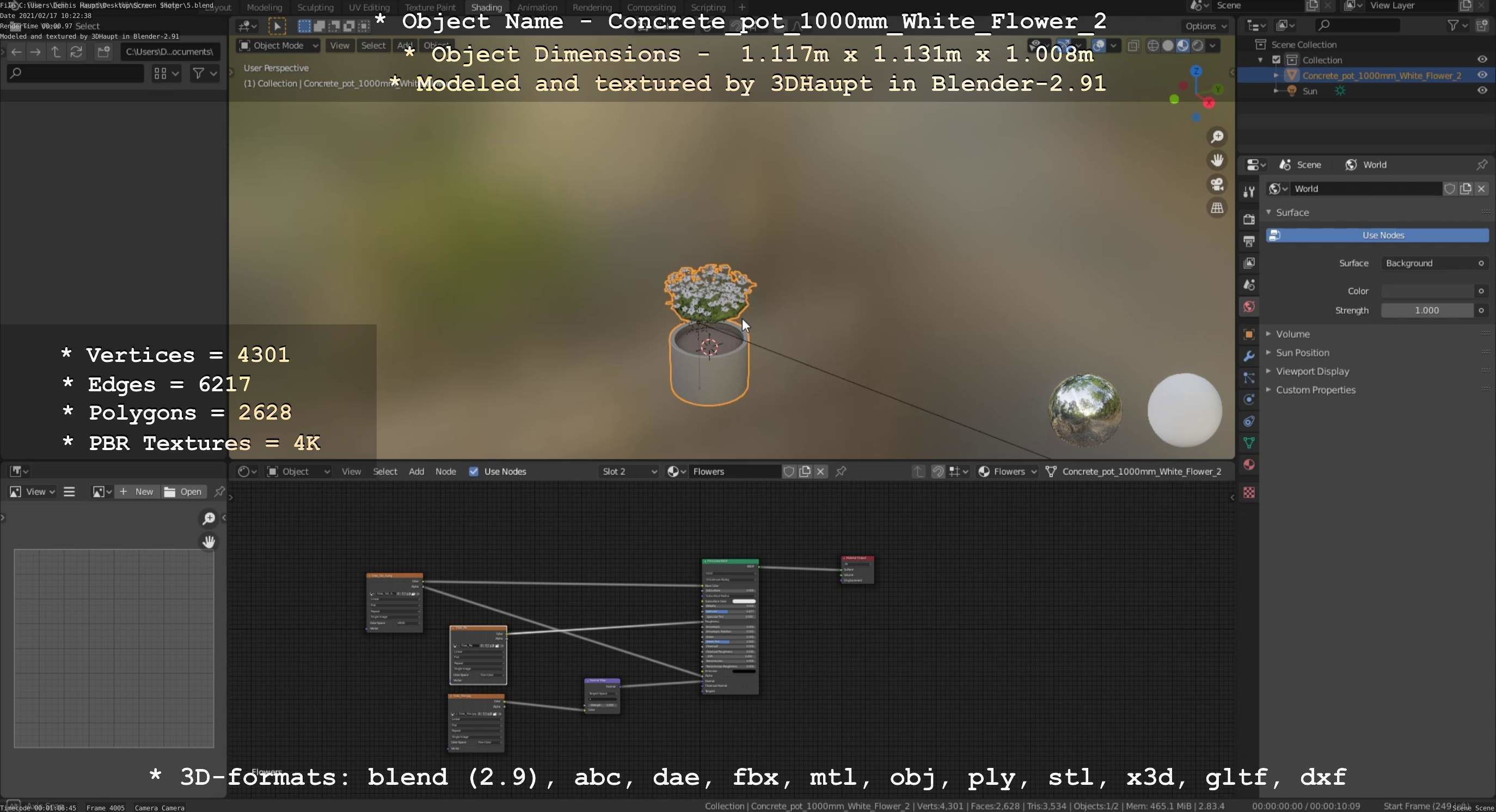This screenshot has height=812, width=1496.
Task: Open the World properties tab icon
Action: coord(1249,306)
